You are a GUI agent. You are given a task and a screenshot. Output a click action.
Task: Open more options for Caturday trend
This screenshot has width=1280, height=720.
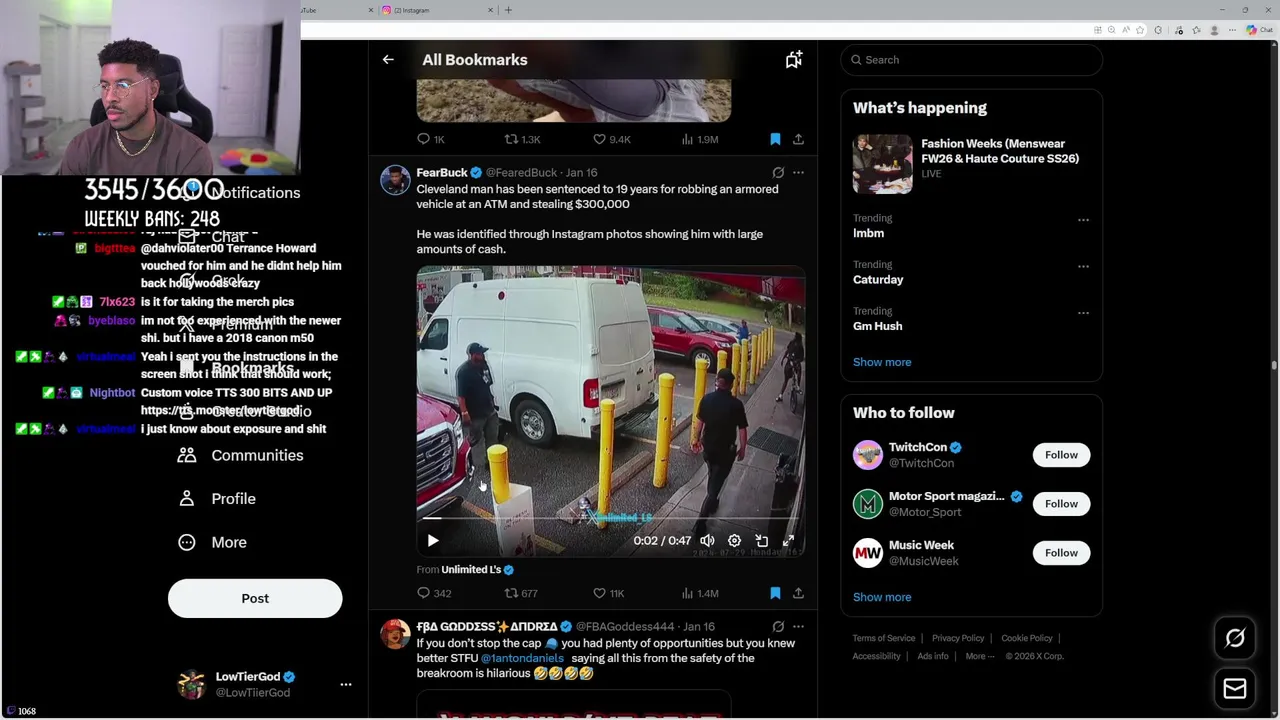1083,266
